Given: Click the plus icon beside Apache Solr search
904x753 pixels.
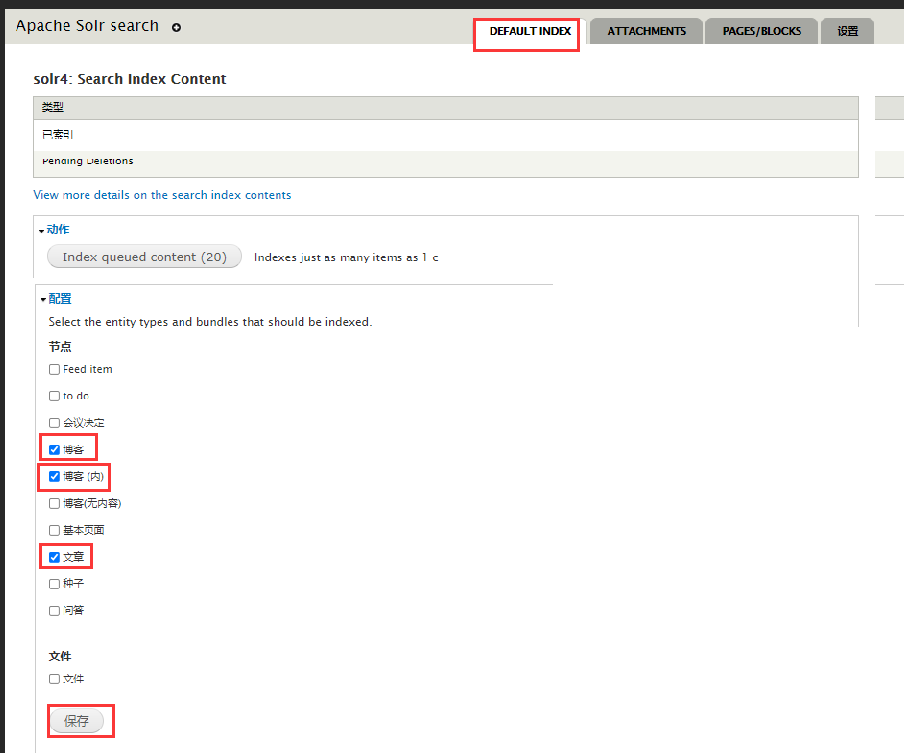Looking at the screenshot, I should point(176,27).
